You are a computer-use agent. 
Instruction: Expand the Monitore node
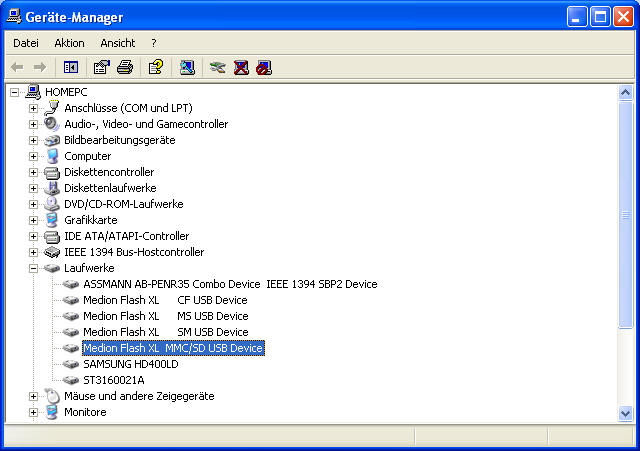[x=33, y=412]
